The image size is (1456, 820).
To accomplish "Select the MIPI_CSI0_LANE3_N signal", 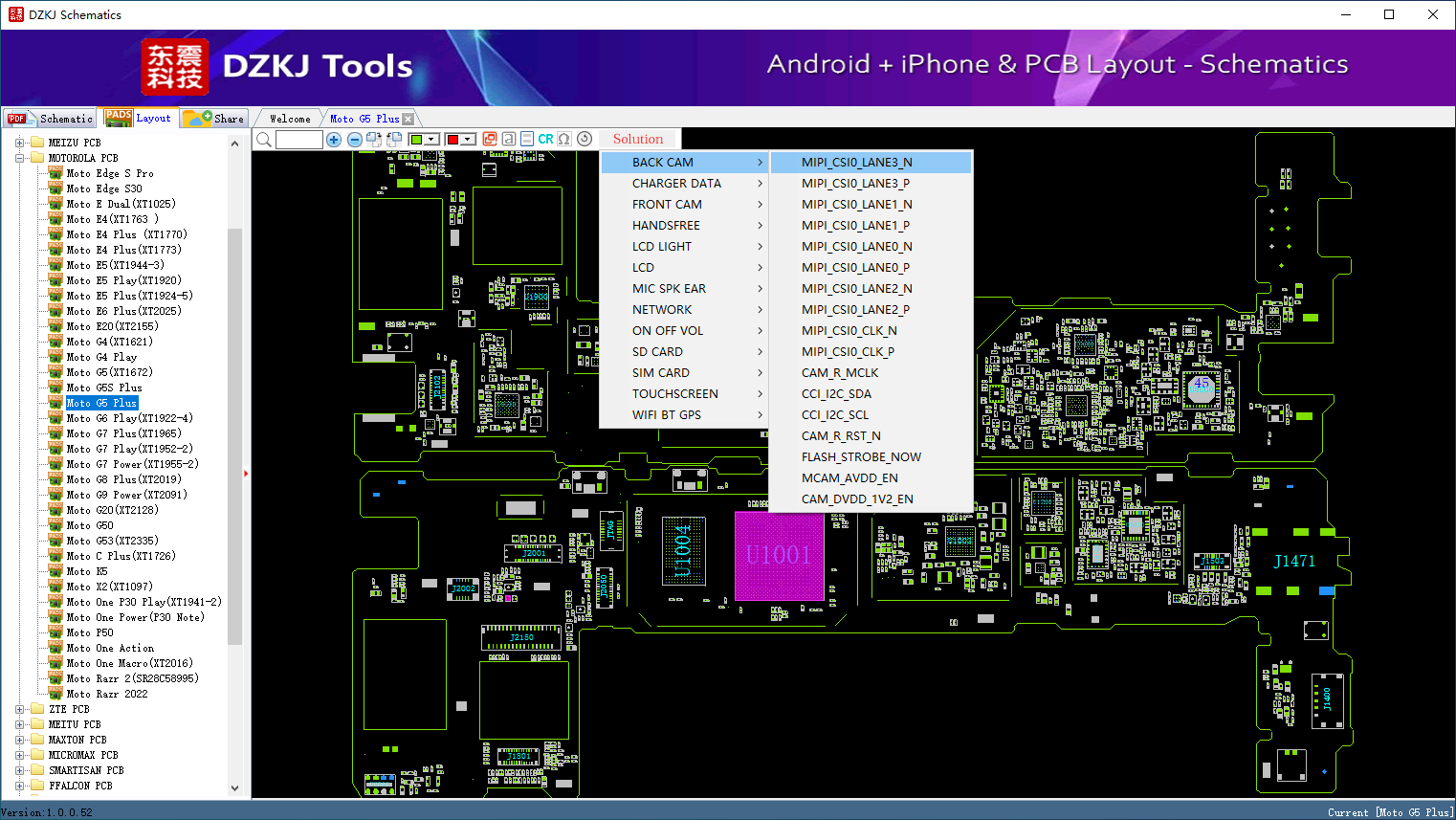I will pos(871,163).
